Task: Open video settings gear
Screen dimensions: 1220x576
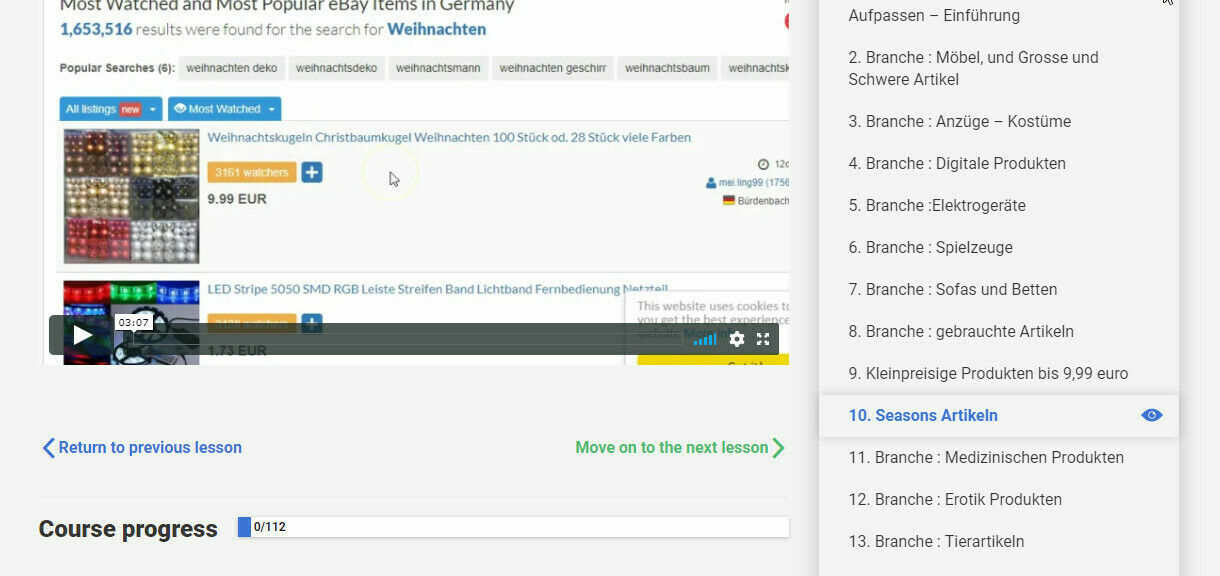Action: (737, 339)
